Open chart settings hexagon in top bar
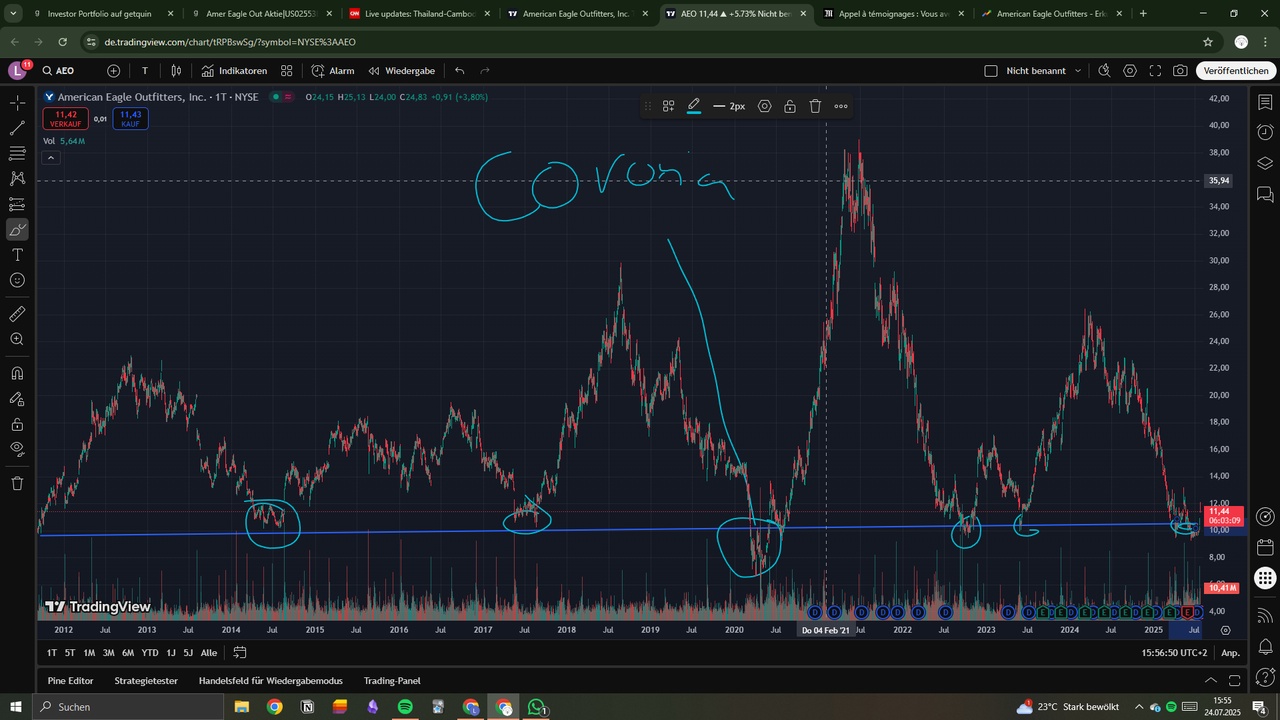The height and width of the screenshot is (720, 1280). tap(1130, 71)
